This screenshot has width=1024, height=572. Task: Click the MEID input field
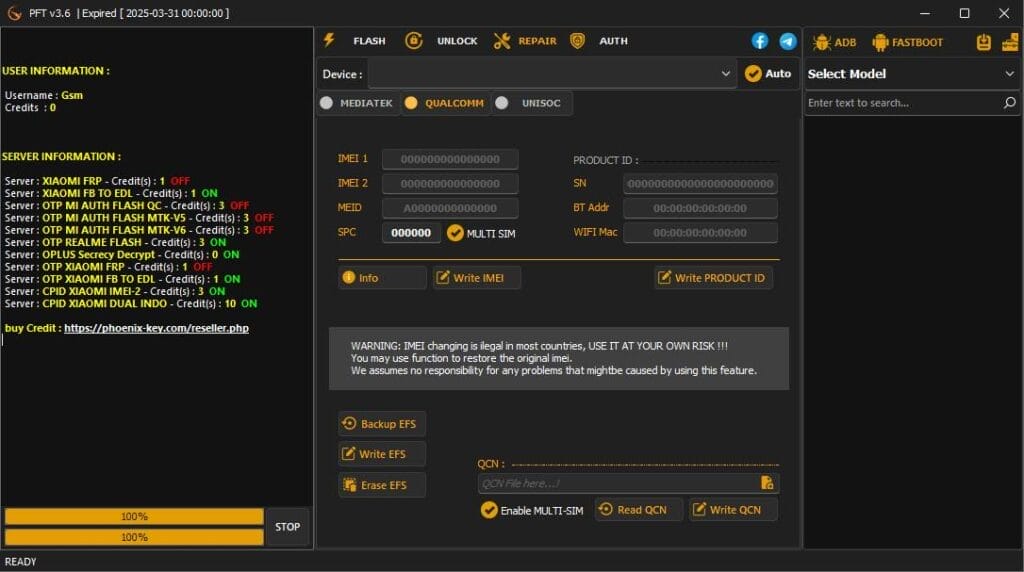450,208
